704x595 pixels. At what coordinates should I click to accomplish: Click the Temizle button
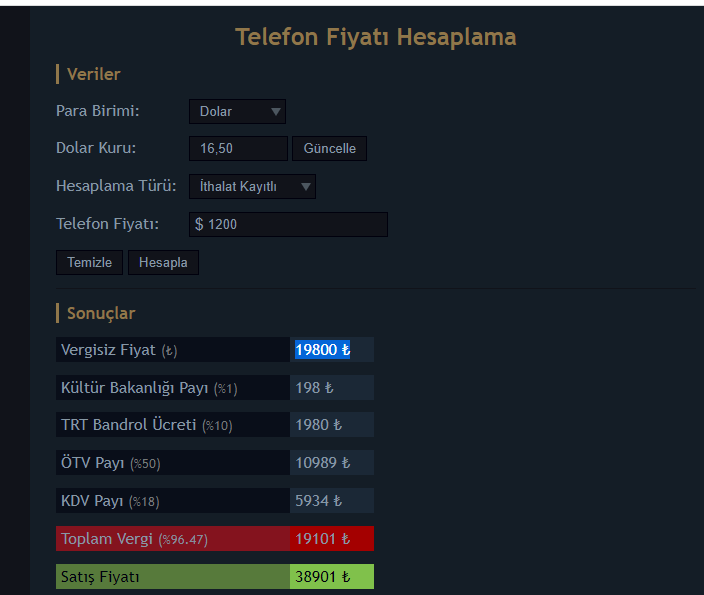[89, 262]
